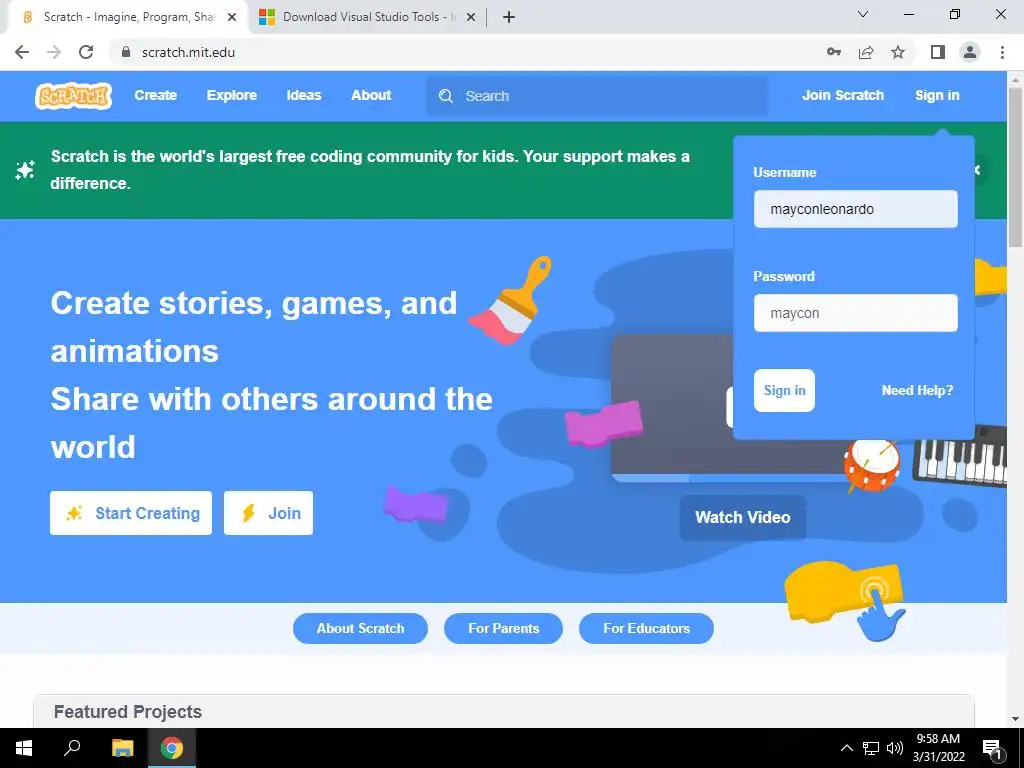This screenshot has width=1024, height=768.
Task: Open the Explore menu item
Action: click(232, 95)
